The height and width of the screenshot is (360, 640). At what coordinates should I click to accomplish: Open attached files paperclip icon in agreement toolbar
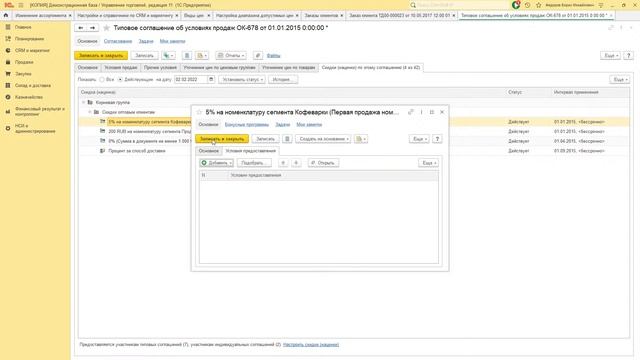point(258,56)
